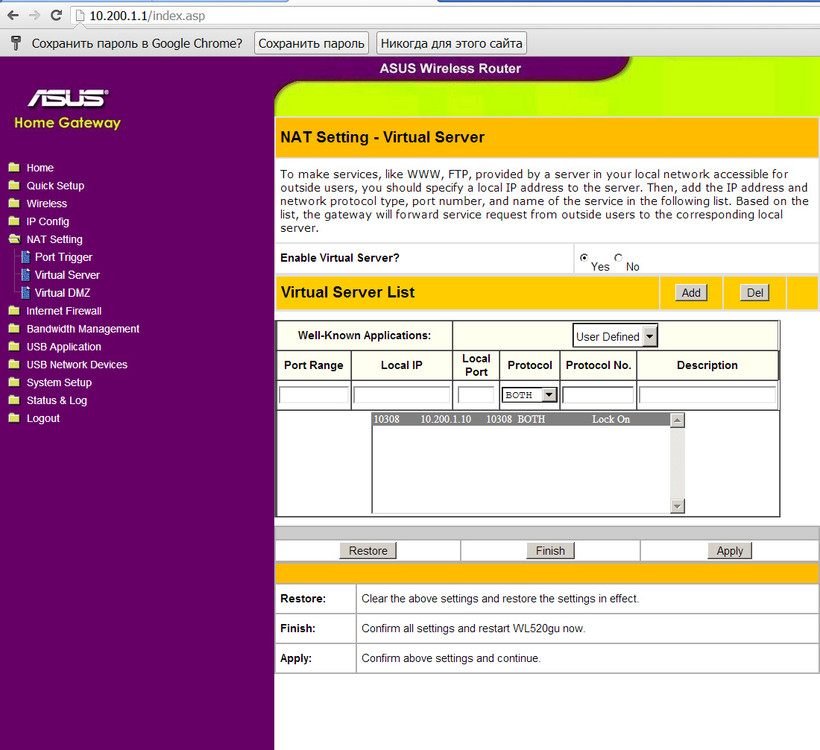This screenshot has width=820, height=750.
Task: Open the System Setup section
Action: (62, 382)
